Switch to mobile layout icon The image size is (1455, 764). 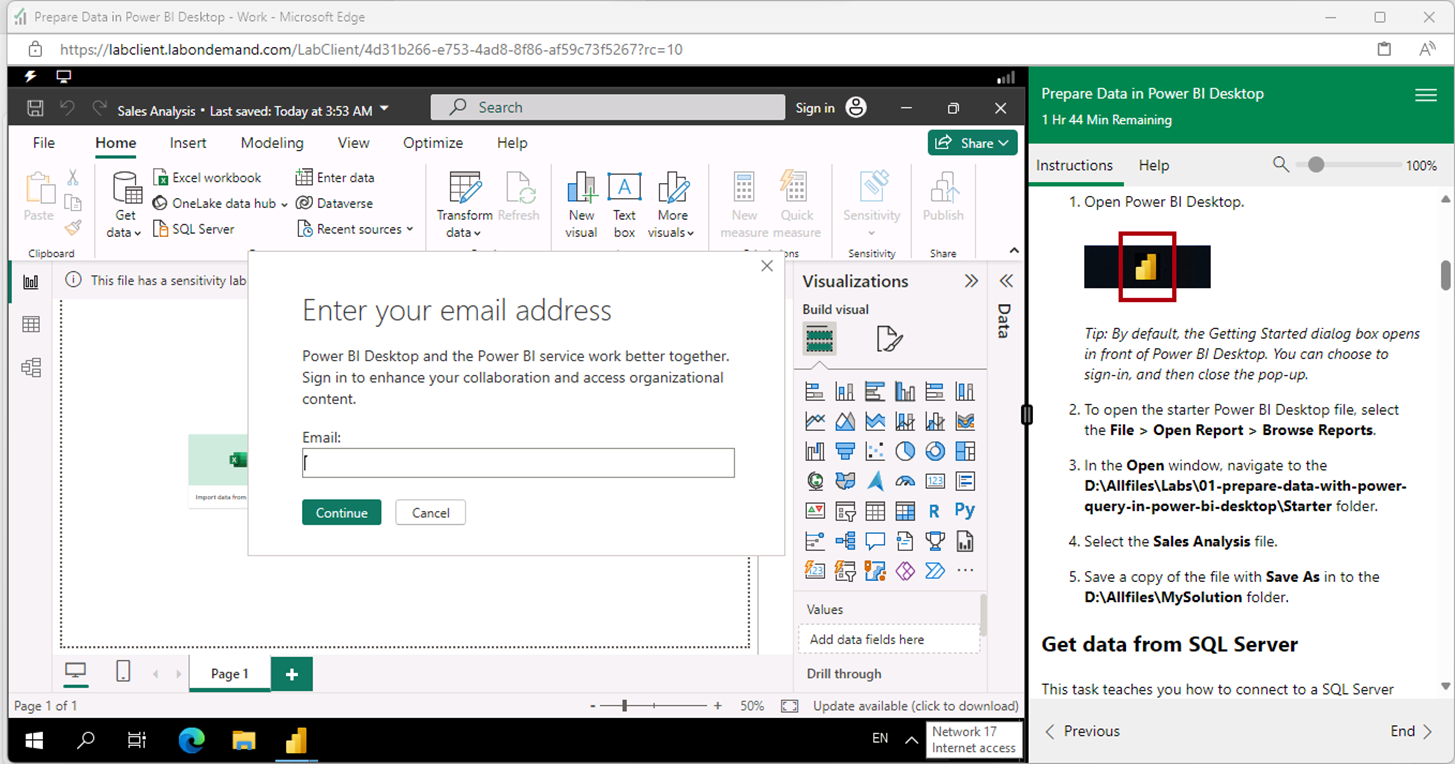tap(123, 672)
